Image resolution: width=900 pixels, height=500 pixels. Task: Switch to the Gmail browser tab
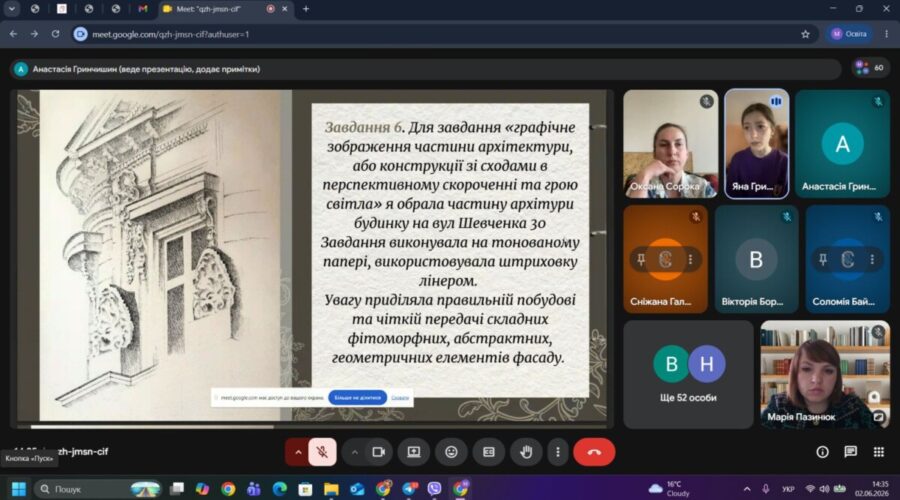(x=143, y=9)
